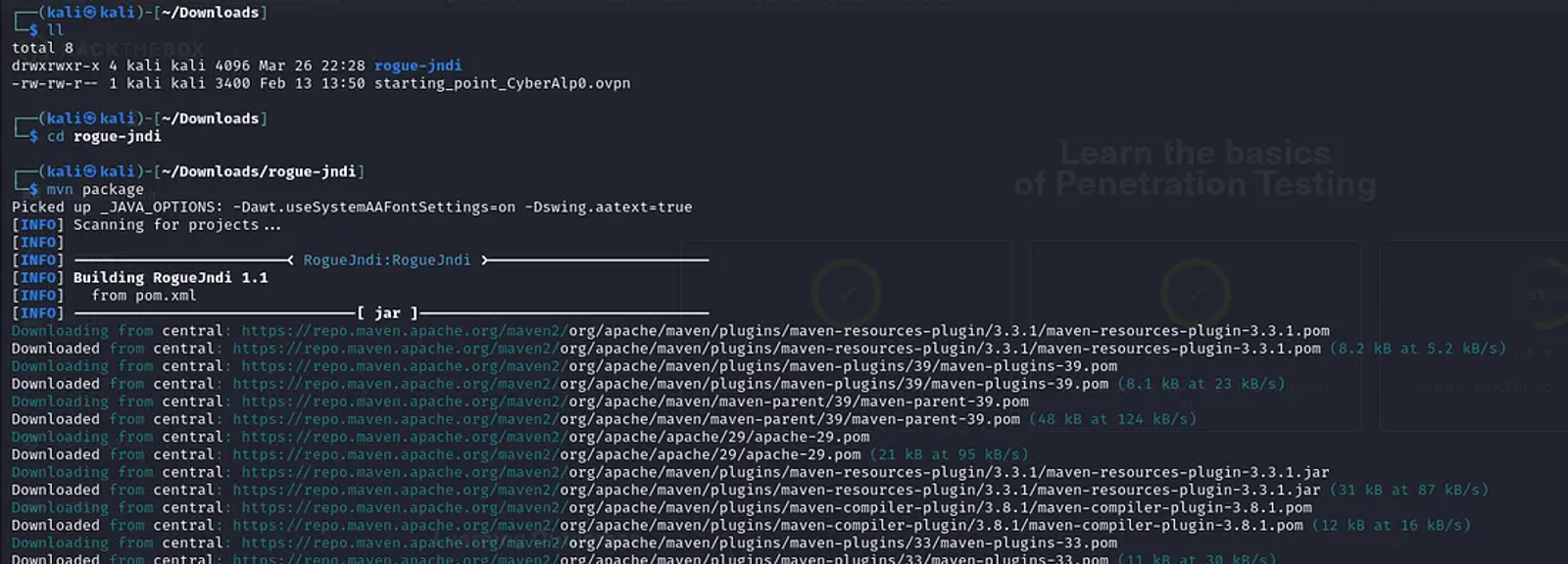Select the 'cd rogue-jndi' command text

104,136
